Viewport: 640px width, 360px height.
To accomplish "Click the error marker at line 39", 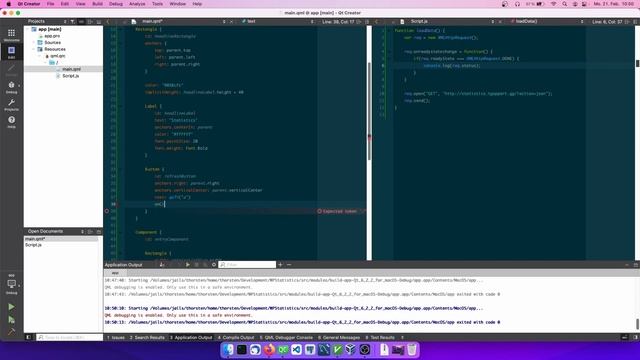I will [x=107, y=211].
